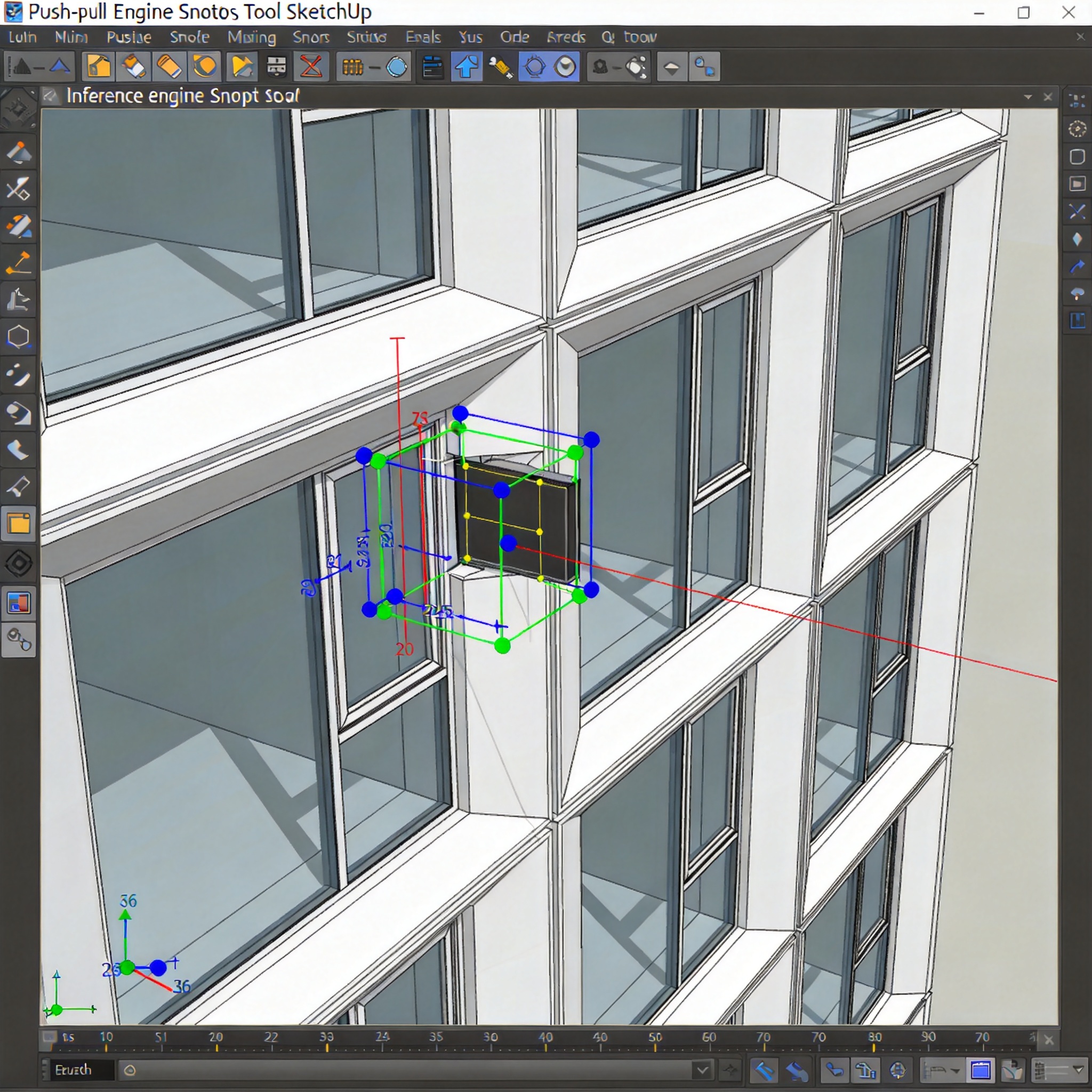Expand the panel options arrow beside Inference engine title
The image size is (1092, 1092).
pos(1028,97)
